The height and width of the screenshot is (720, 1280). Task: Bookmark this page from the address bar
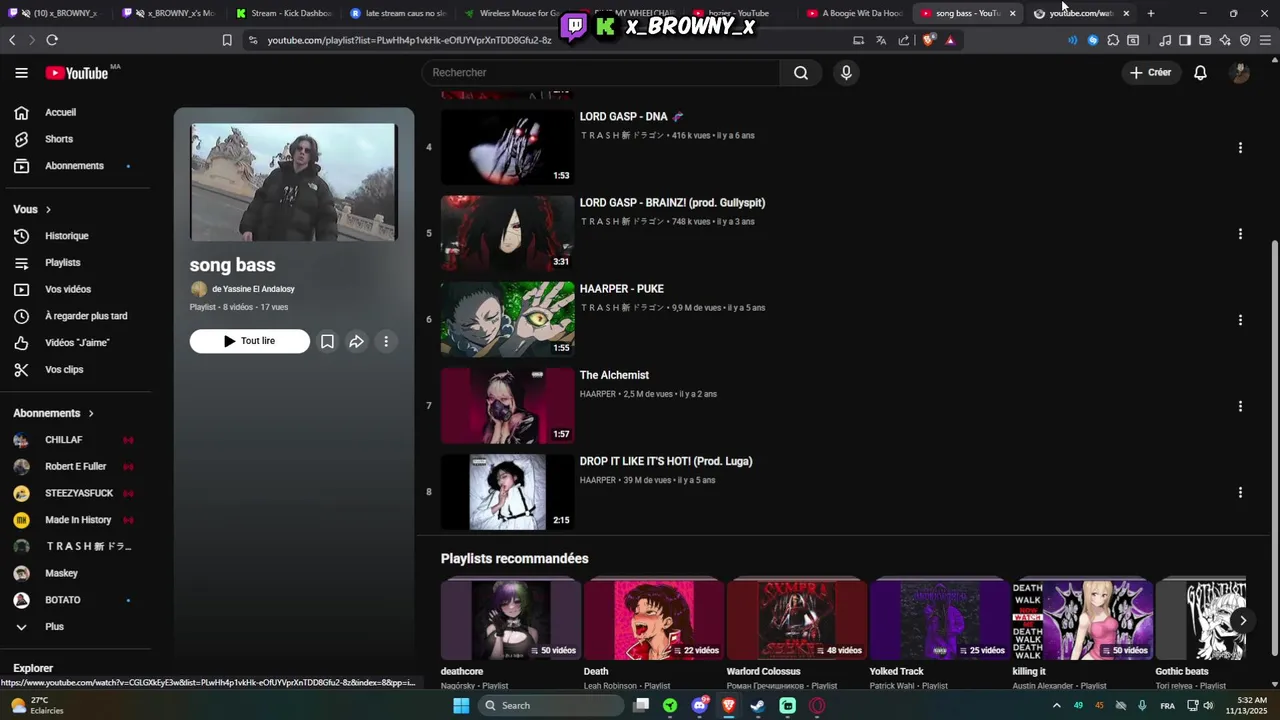click(x=227, y=40)
